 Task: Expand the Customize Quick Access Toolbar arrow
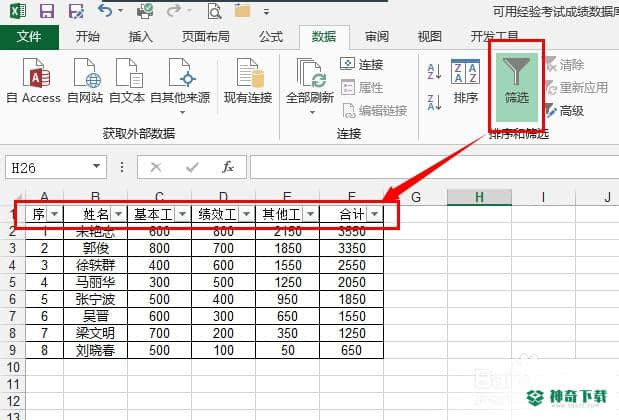tap(267, 12)
